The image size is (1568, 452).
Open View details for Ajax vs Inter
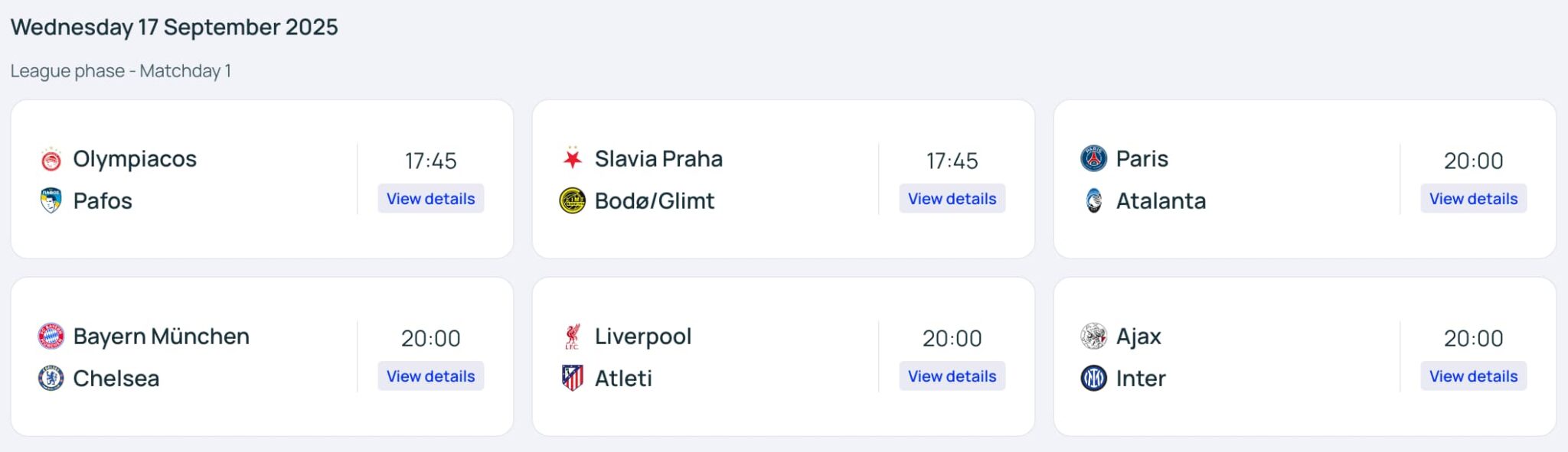coord(1473,376)
